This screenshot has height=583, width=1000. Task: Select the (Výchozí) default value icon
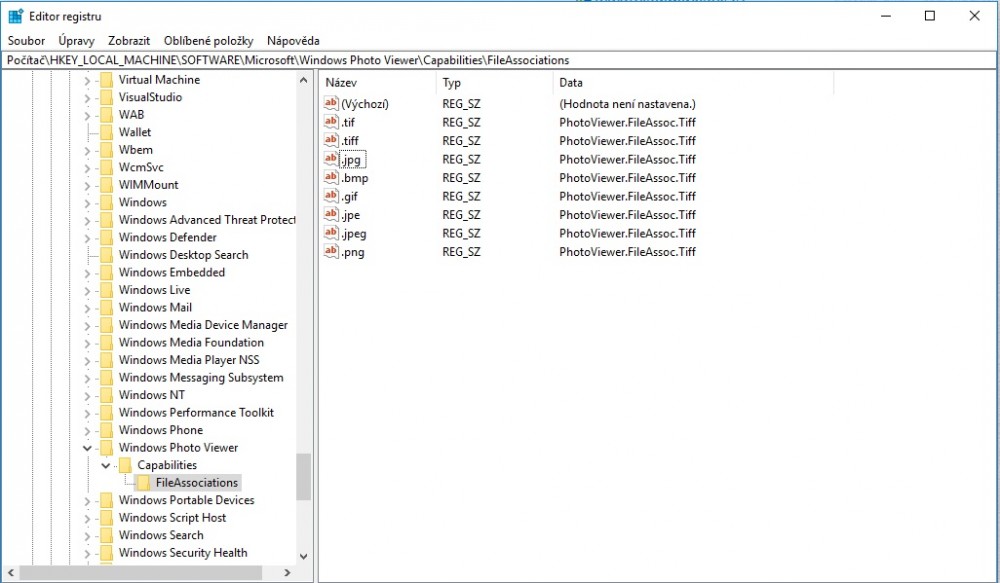(331, 104)
